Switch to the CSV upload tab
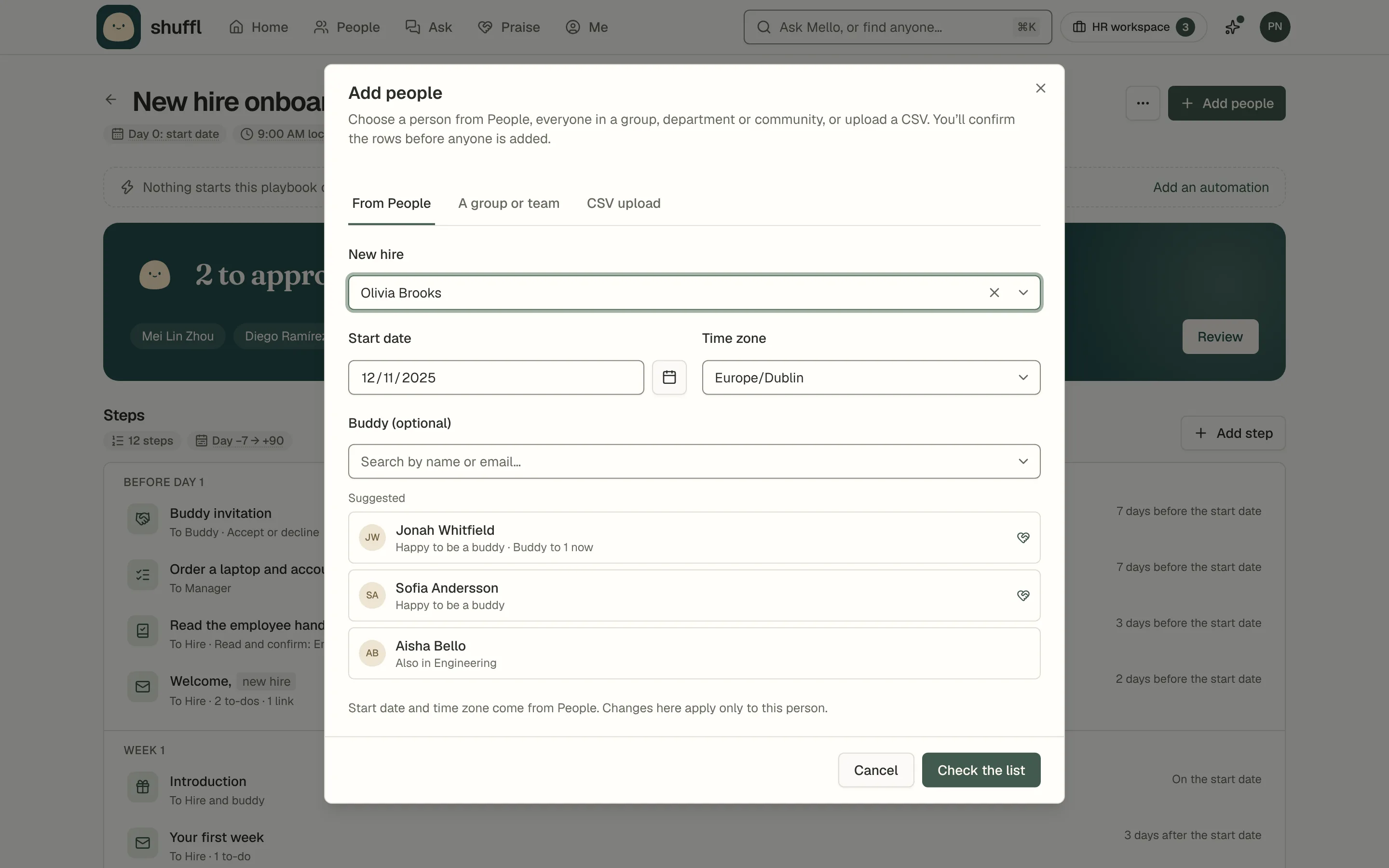The width and height of the screenshot is (1389, 868). click(x=623, y=203)
